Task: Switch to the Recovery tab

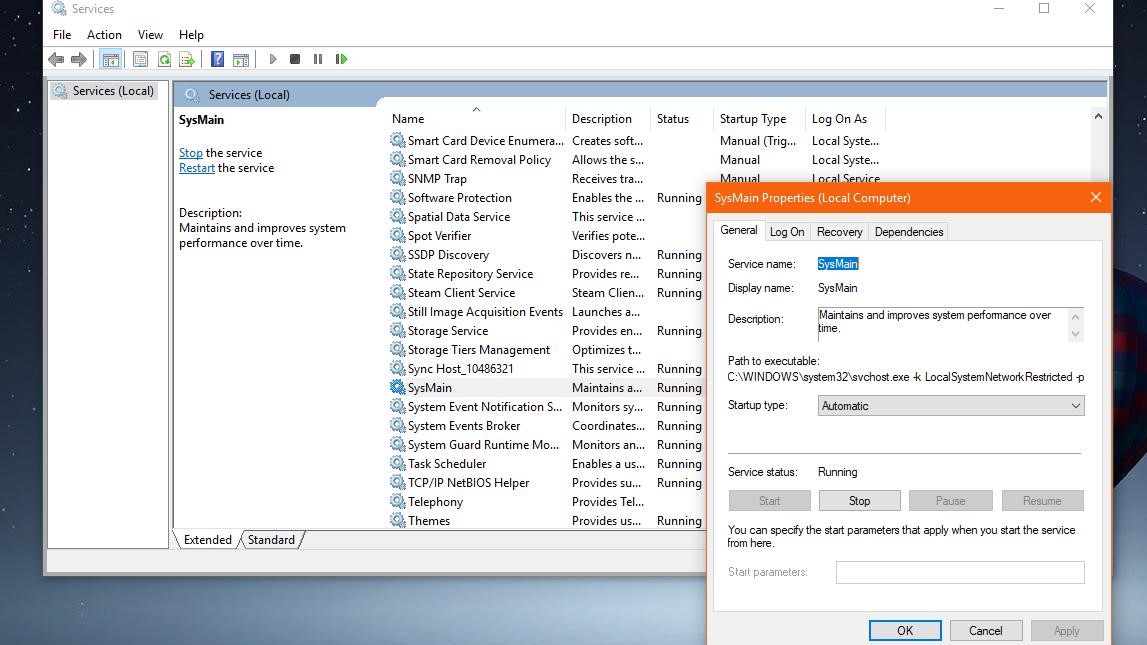Action: pos(839,232)
